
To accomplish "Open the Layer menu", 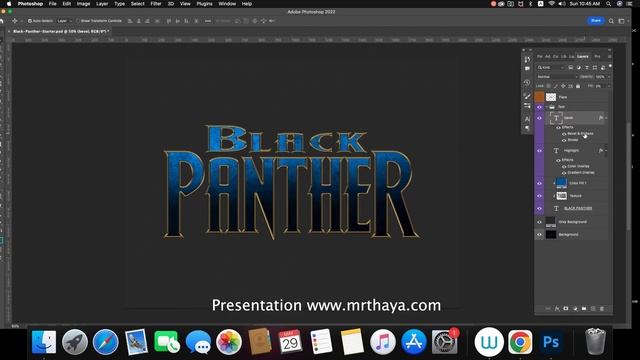I will click(x=102, y=4).
